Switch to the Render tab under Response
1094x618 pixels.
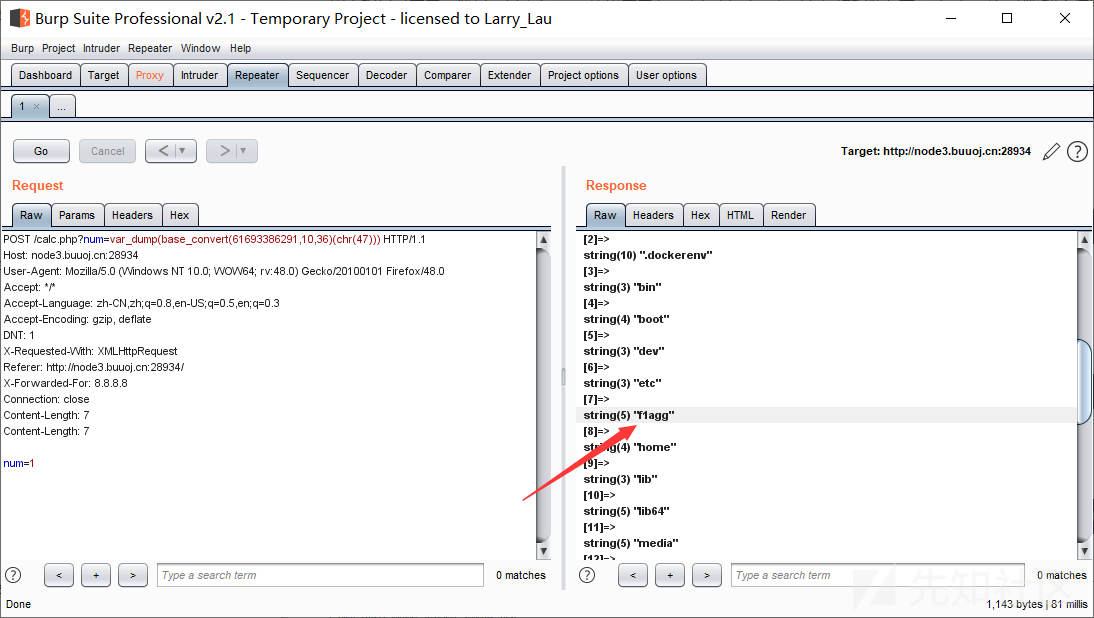pos(788,216)
